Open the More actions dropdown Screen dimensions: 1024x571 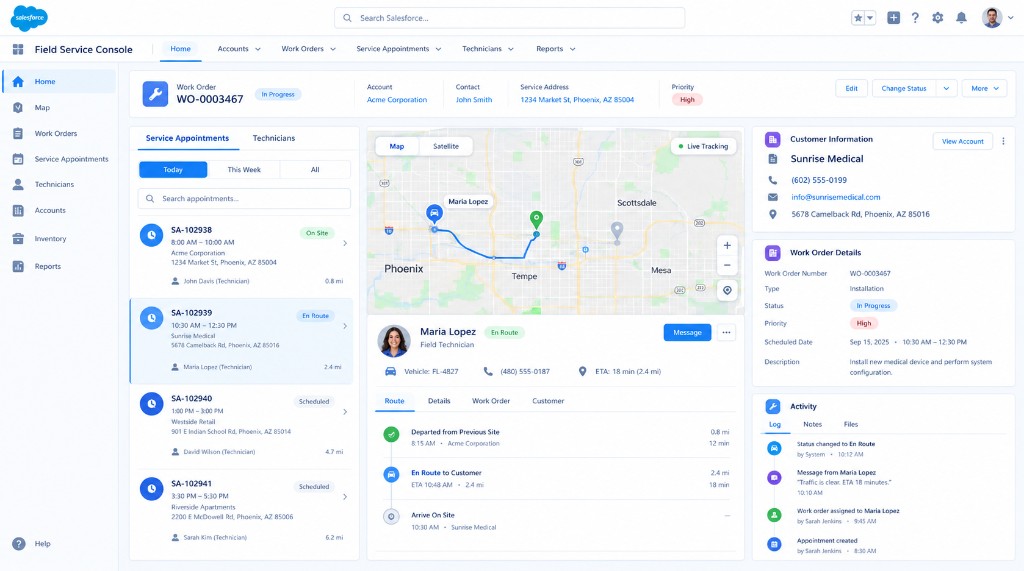click(984, 88)
